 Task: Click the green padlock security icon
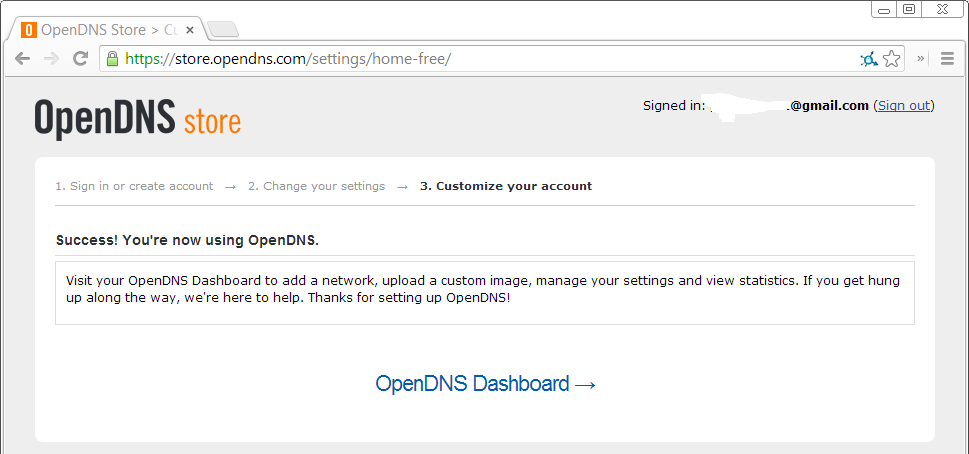pos(112,59)
